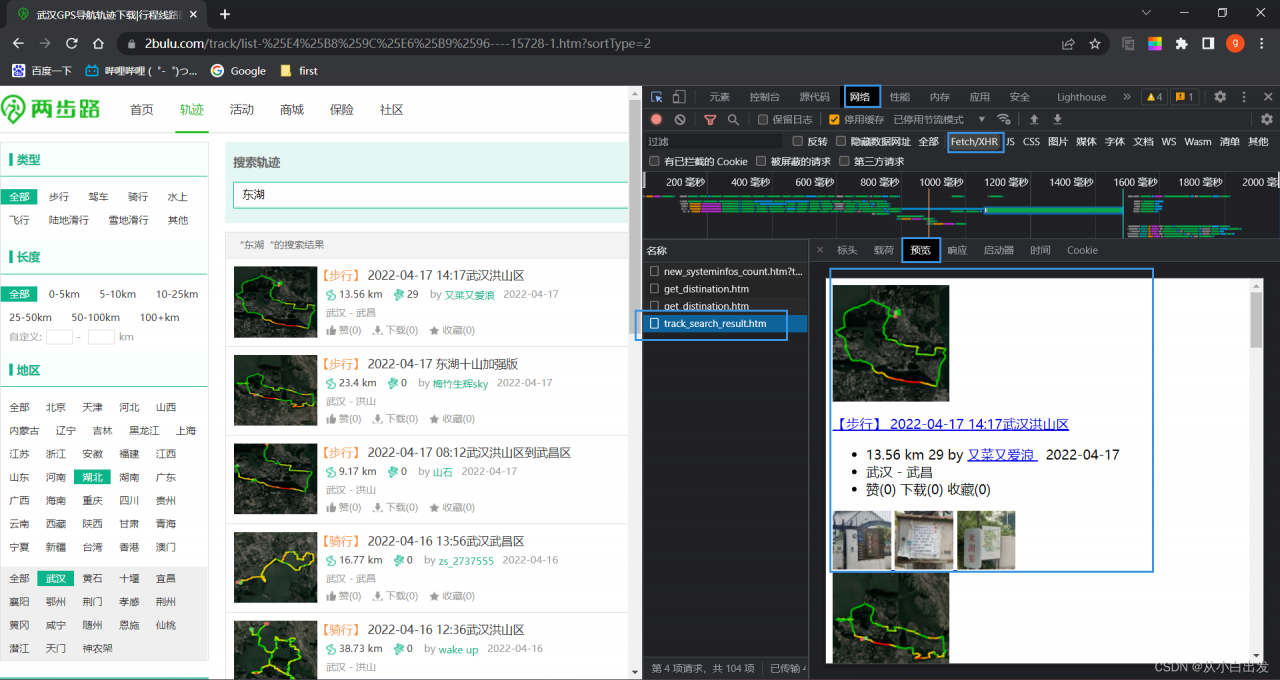
Task: Uncheck the 停用缓存 disable cache checkbox
Action: point(835,120)
